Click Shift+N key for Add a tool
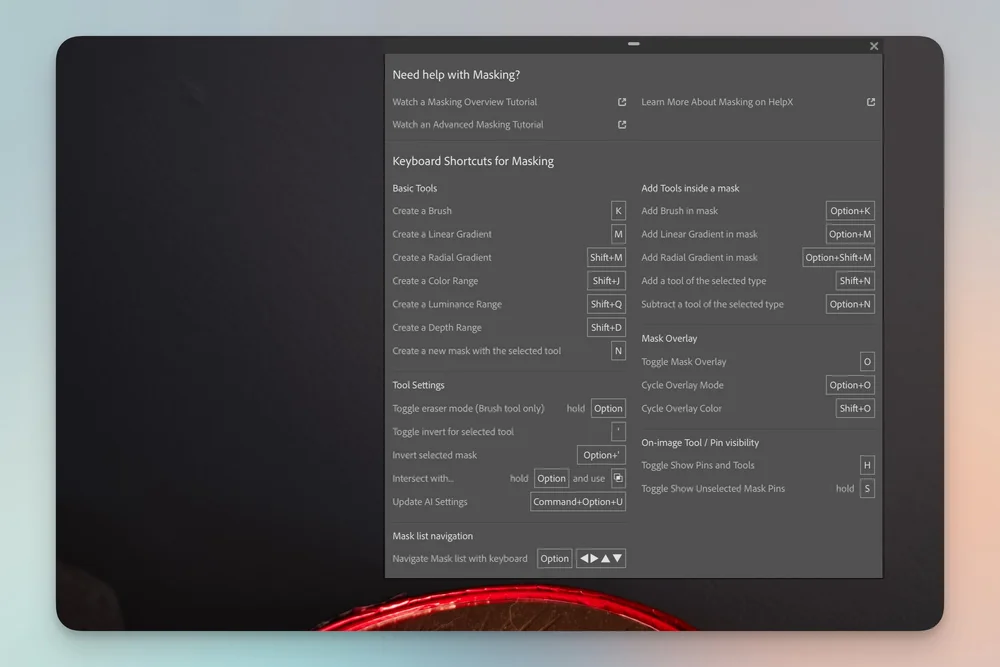Viewport: 1000px width, 667px height. [x=855, y=281]
